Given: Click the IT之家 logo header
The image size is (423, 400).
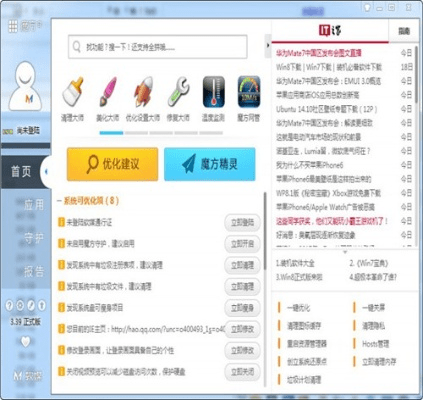Looking at the screenshot, I should point(330,30).
